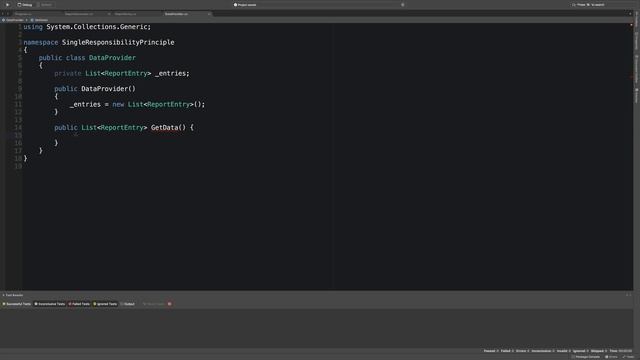Open the Default target selector next to Debug
The width and height of the screenshot is (640, 360).
pyautogui.click(x=45, y=5)
